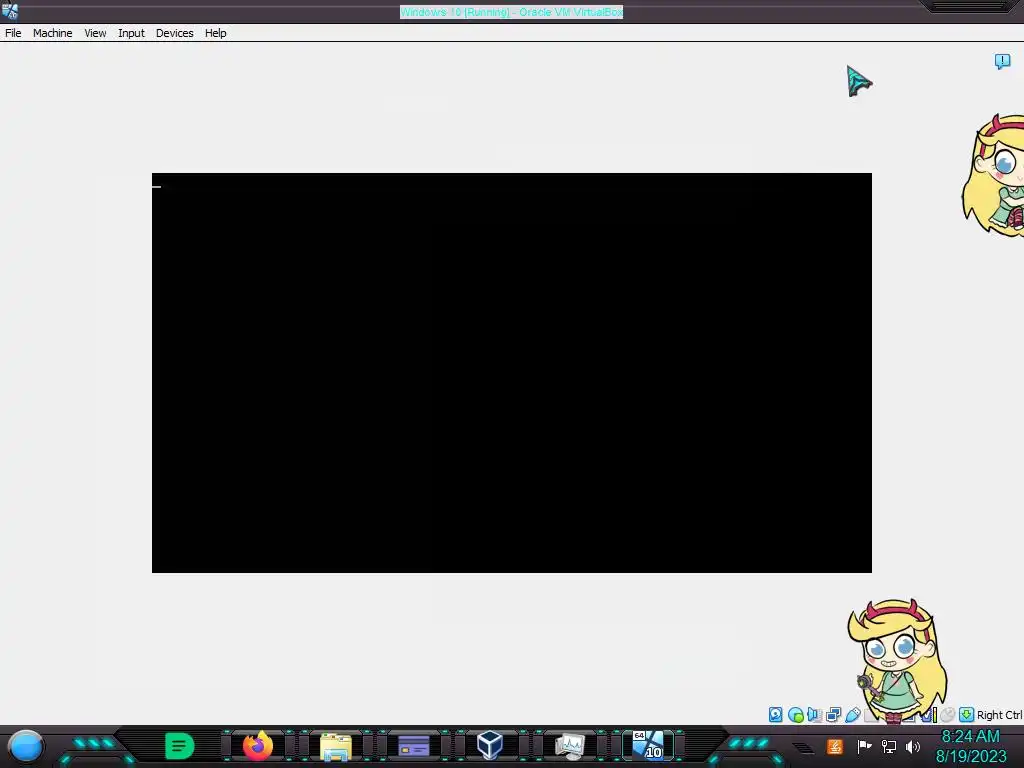1024x768 pixels.
Task: Open the Machine menu
Action: (x=52, y=33)
